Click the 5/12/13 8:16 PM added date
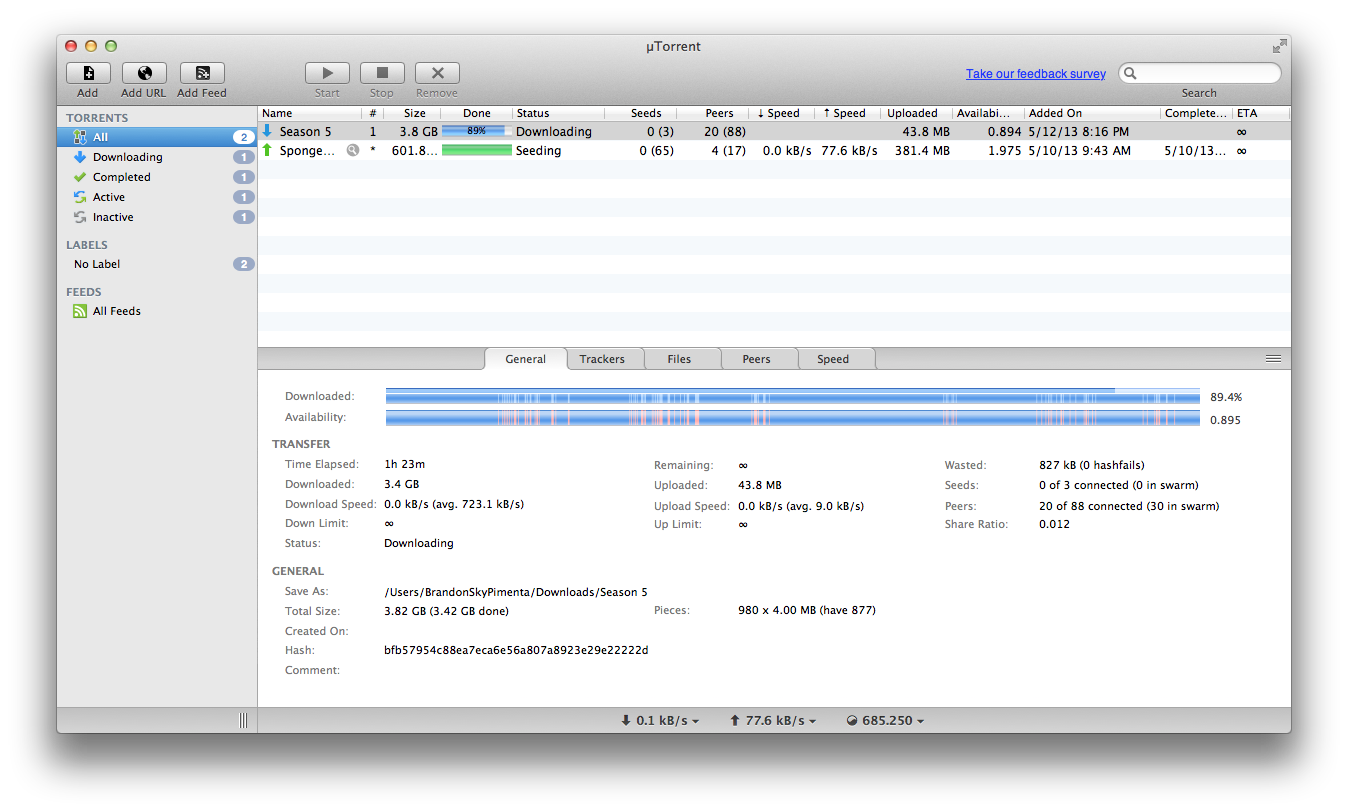Image resolution: width=1348 pixels, height=812 pixels. 1079,131
